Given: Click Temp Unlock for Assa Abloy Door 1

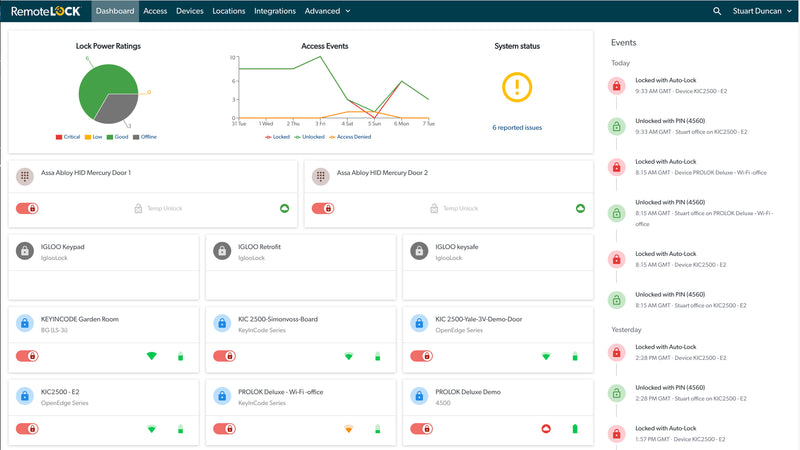Looking at the screenshot, I should pos(155,208).
